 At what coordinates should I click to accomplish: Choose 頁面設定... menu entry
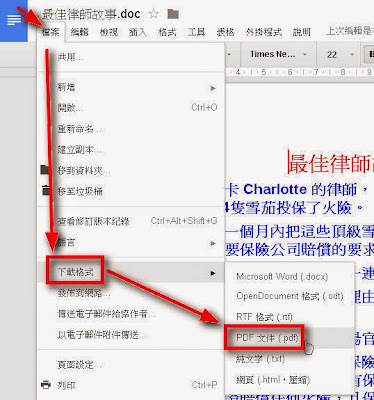131,364
